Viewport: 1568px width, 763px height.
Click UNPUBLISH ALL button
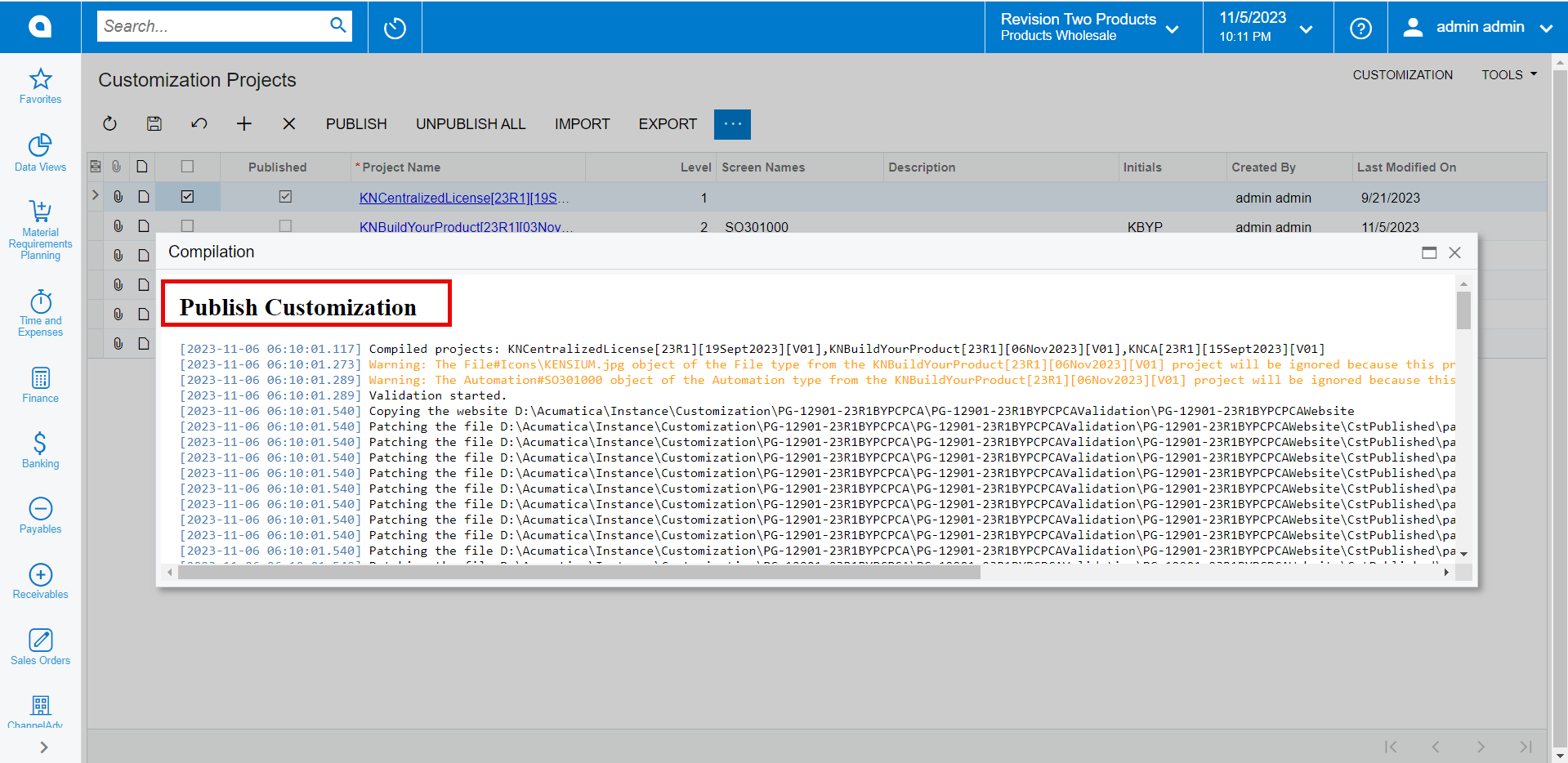pyautogui.click(x=471, y=124)
